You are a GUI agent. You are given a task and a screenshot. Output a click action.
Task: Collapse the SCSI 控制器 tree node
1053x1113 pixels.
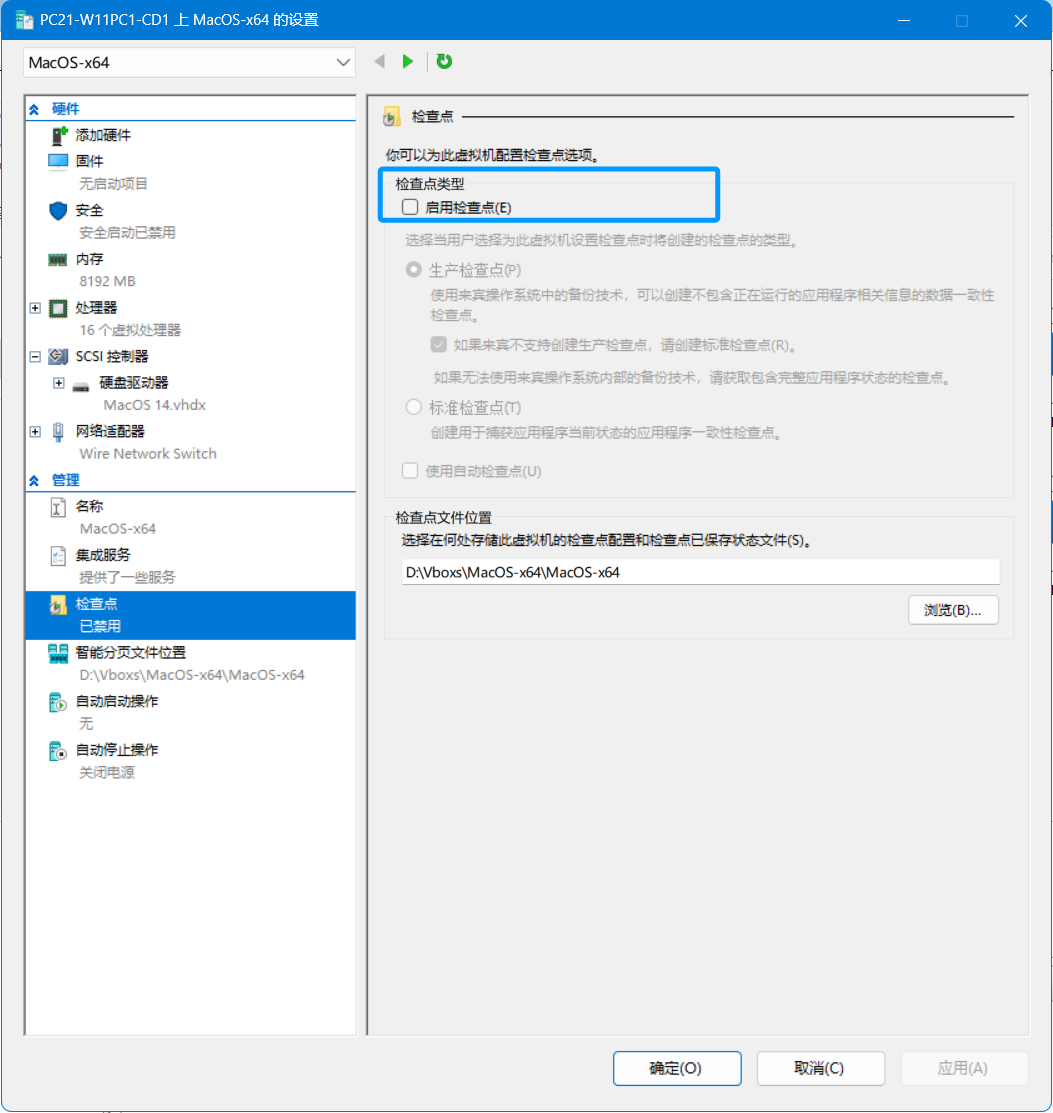(x=35, y=356)
